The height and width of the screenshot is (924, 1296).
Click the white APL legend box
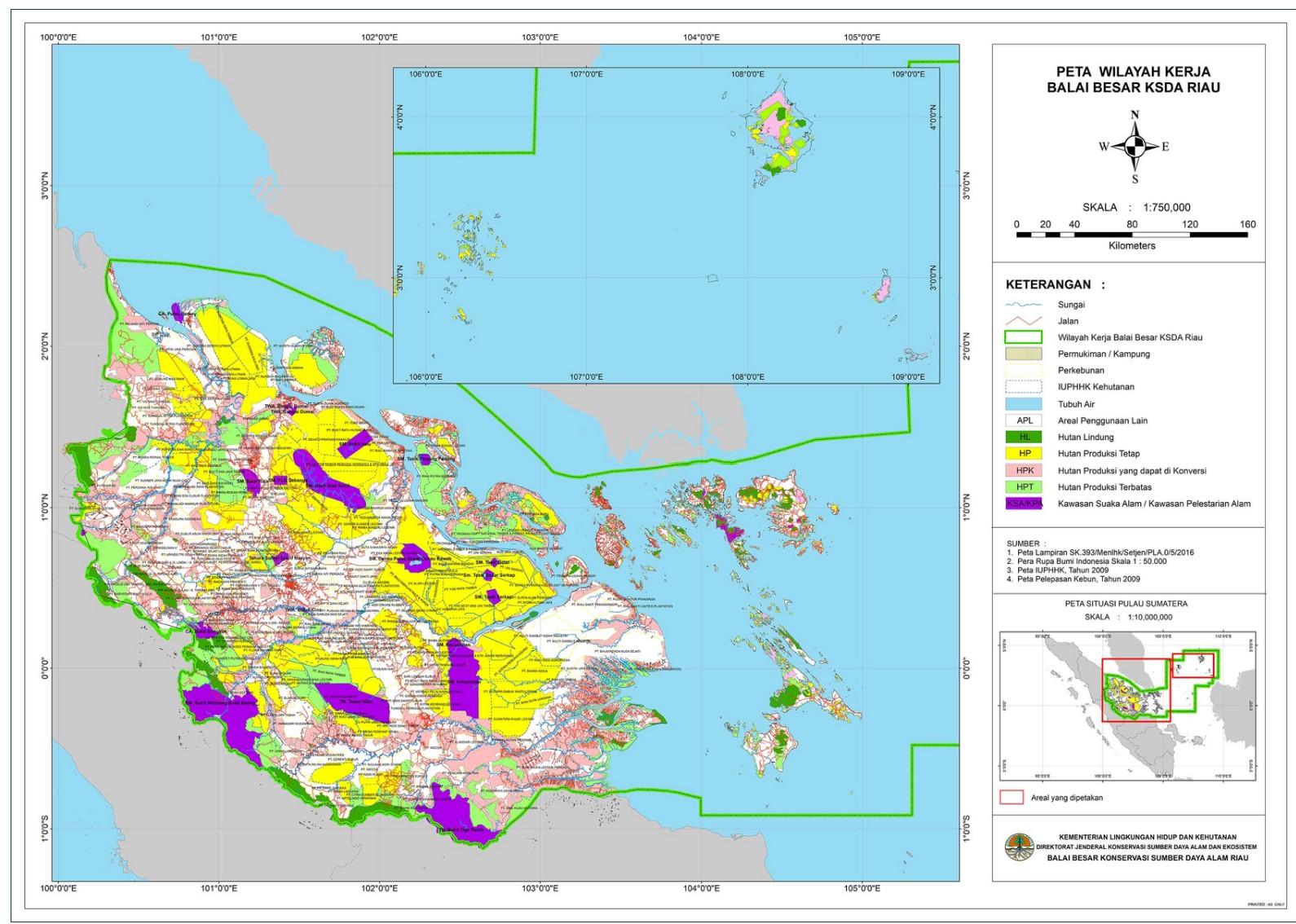[x=1024, y=420]
